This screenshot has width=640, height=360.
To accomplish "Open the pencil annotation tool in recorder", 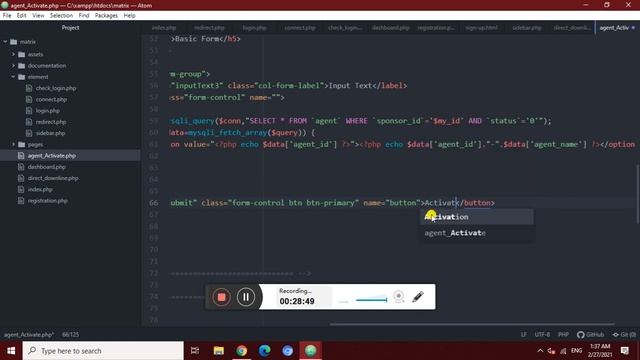I will pos(418,296).
